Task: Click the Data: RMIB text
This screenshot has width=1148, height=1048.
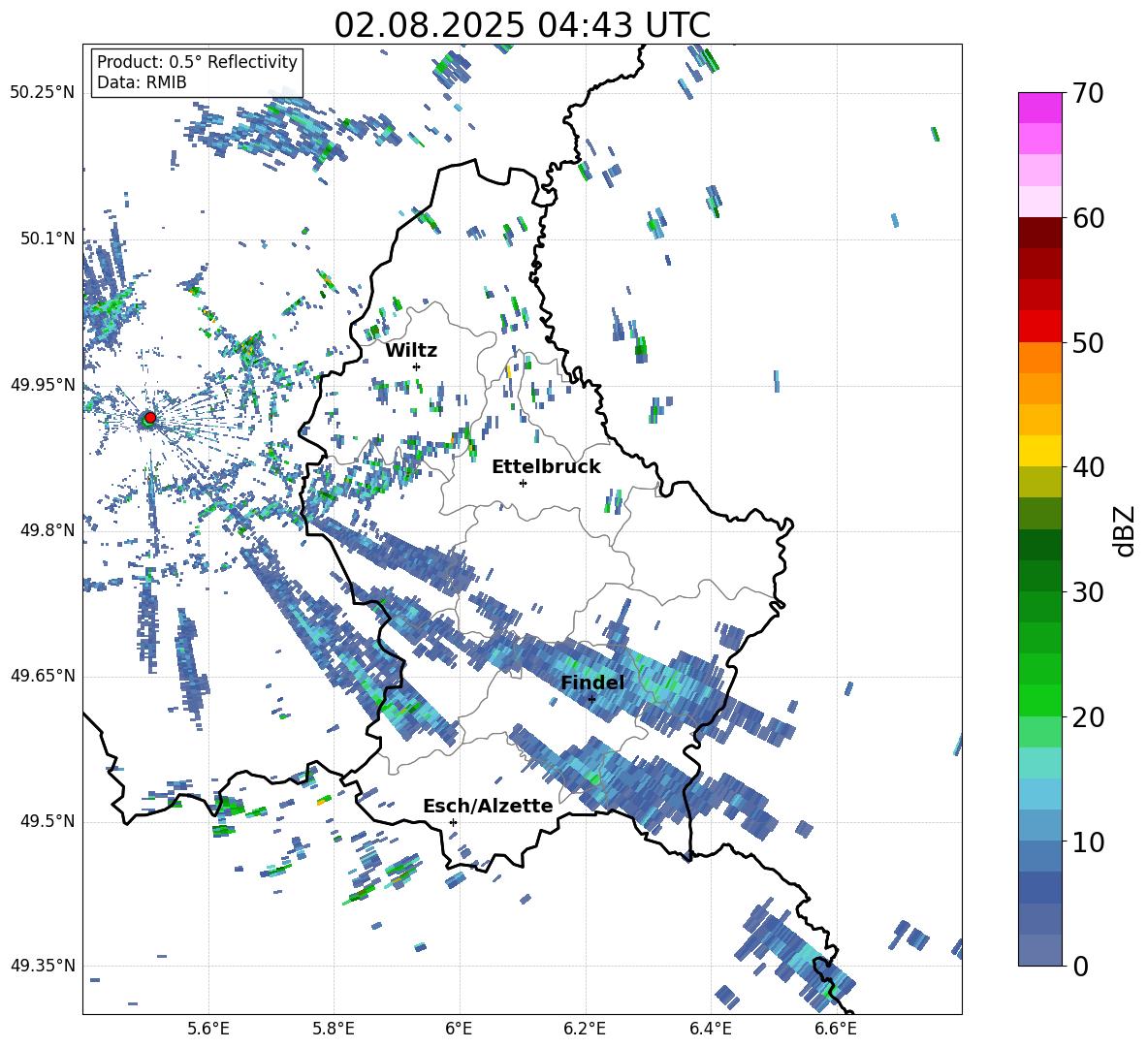Action: 142,82
